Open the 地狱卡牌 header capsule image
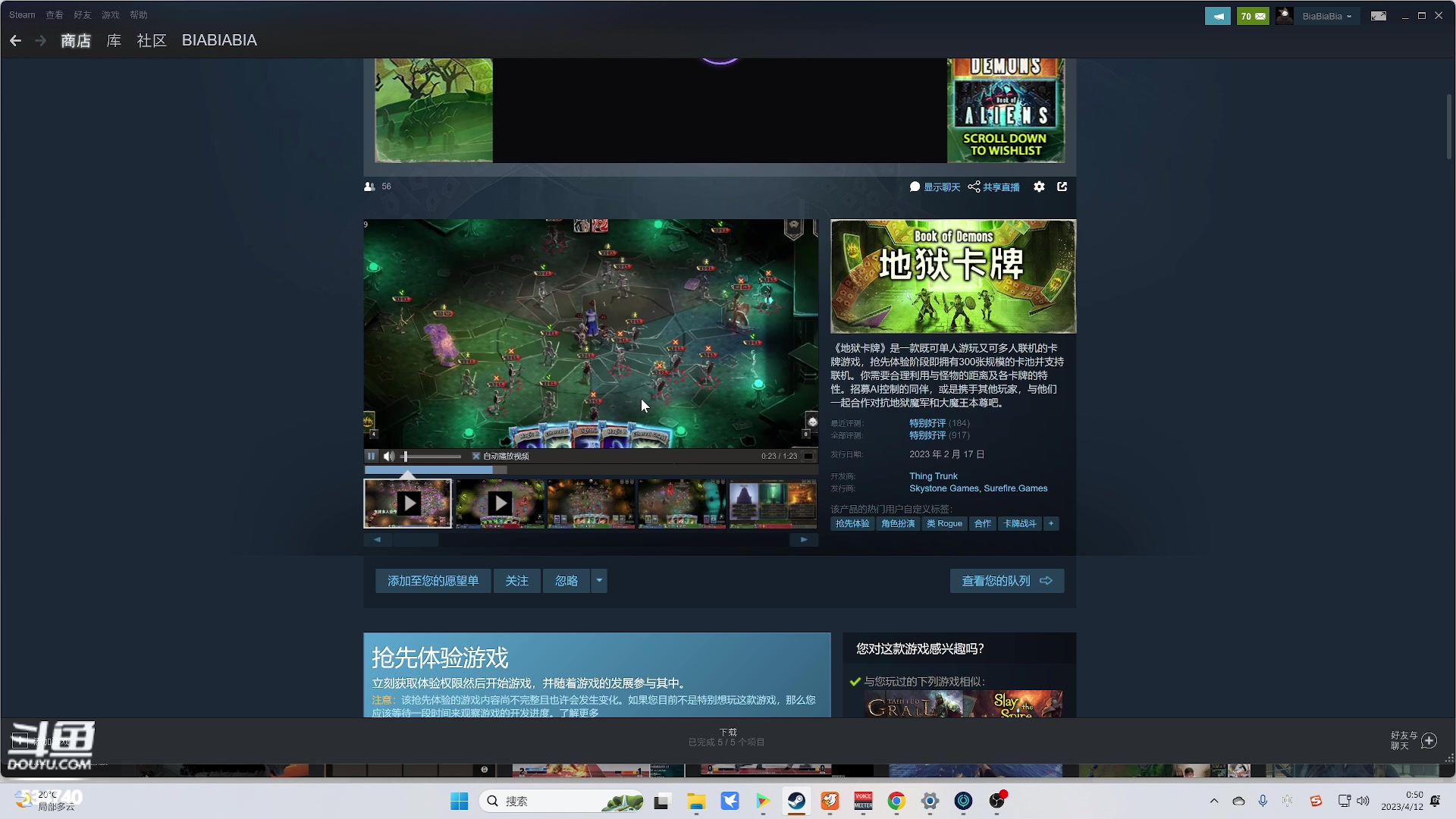The image size is (1456, 819). pos(953,277)
